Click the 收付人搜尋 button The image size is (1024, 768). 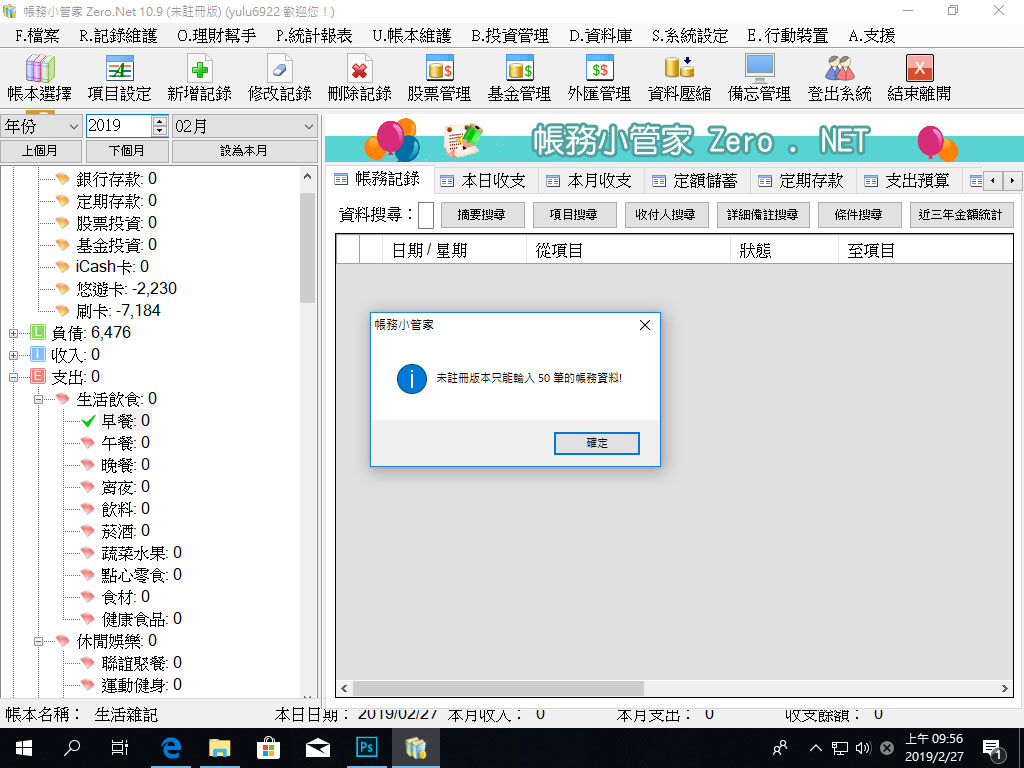[667, 215]
